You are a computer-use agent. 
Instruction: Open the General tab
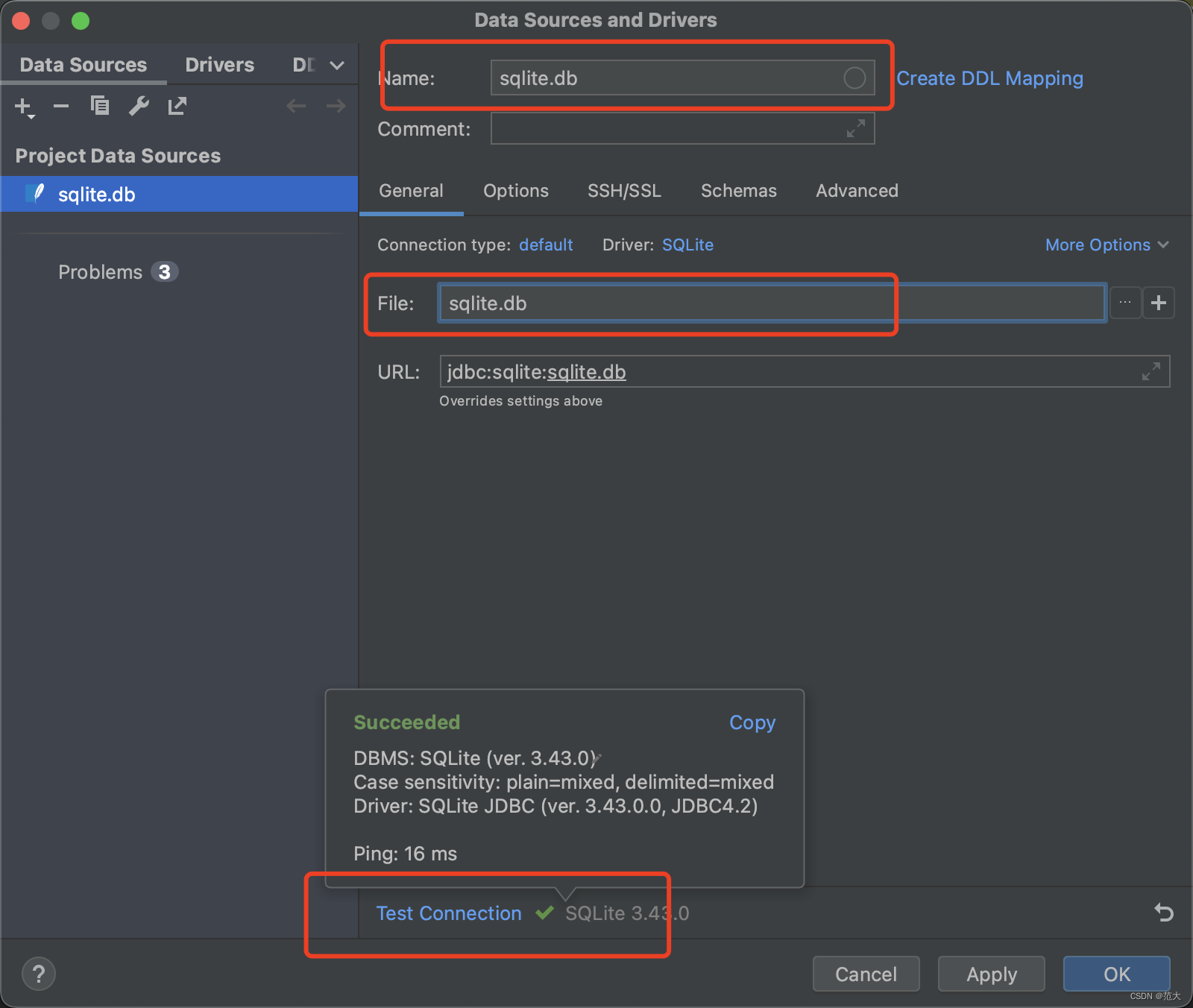[411, 191]
